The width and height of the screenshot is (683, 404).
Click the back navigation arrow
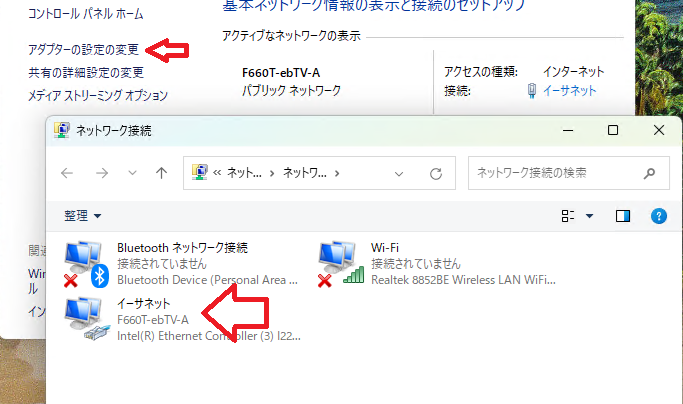point(67,173)
